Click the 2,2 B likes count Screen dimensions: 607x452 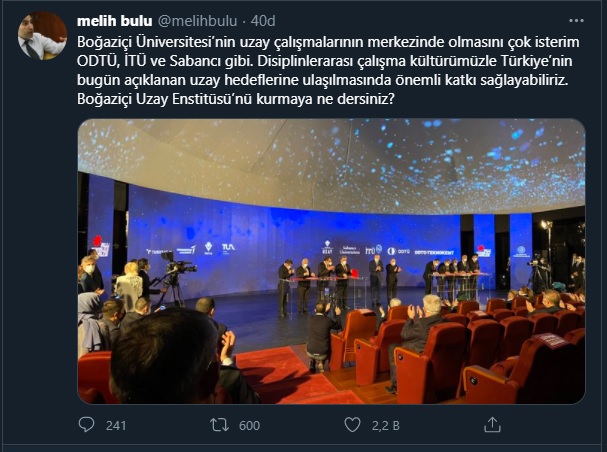(x=386, y=426)
